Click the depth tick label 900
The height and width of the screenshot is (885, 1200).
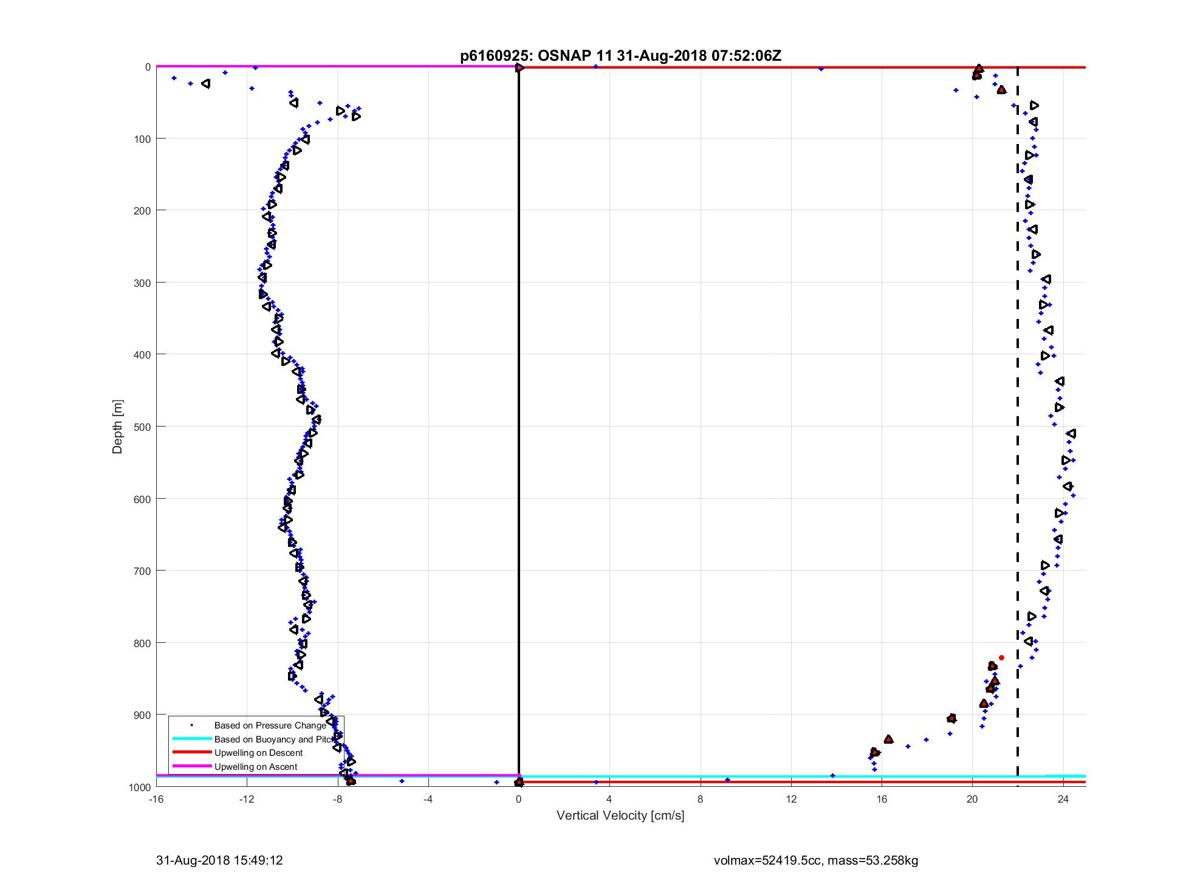coord(141,715)
